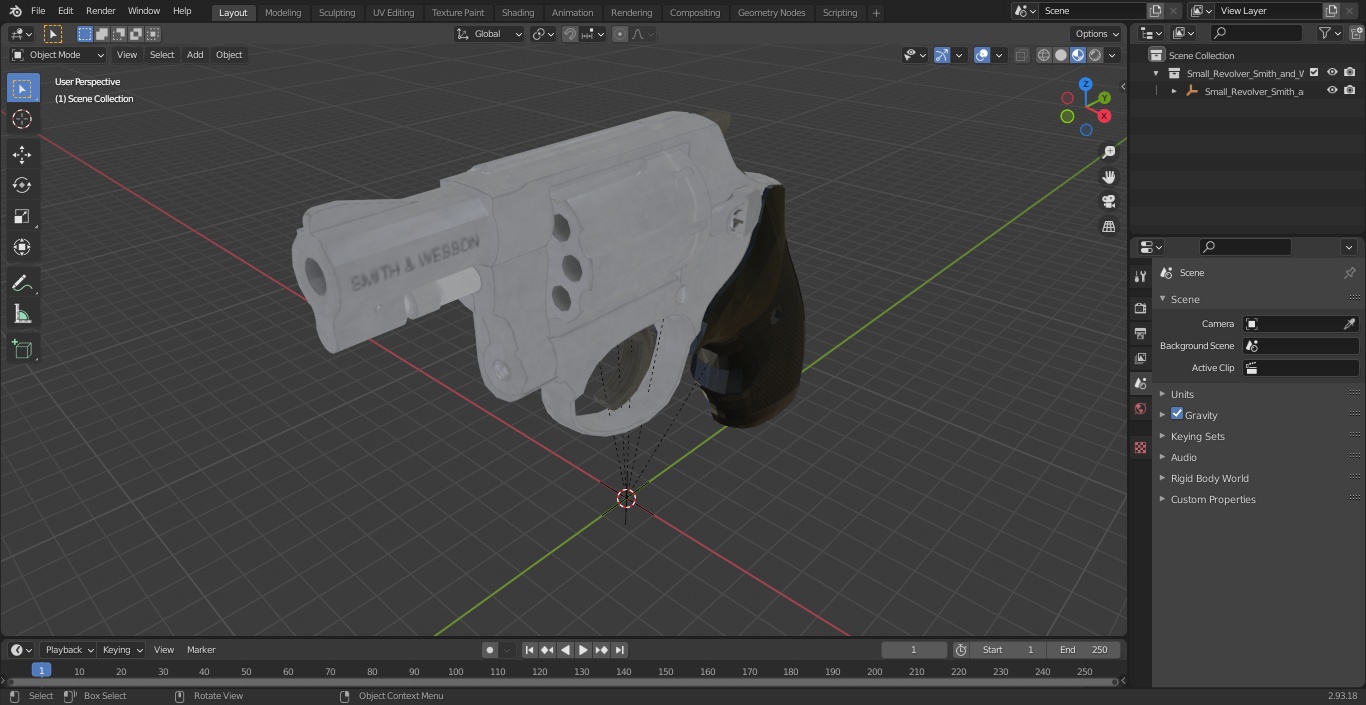
Task: Toggle viewport gizmos display
Action: pyautogui.click(x=942, y=55)
